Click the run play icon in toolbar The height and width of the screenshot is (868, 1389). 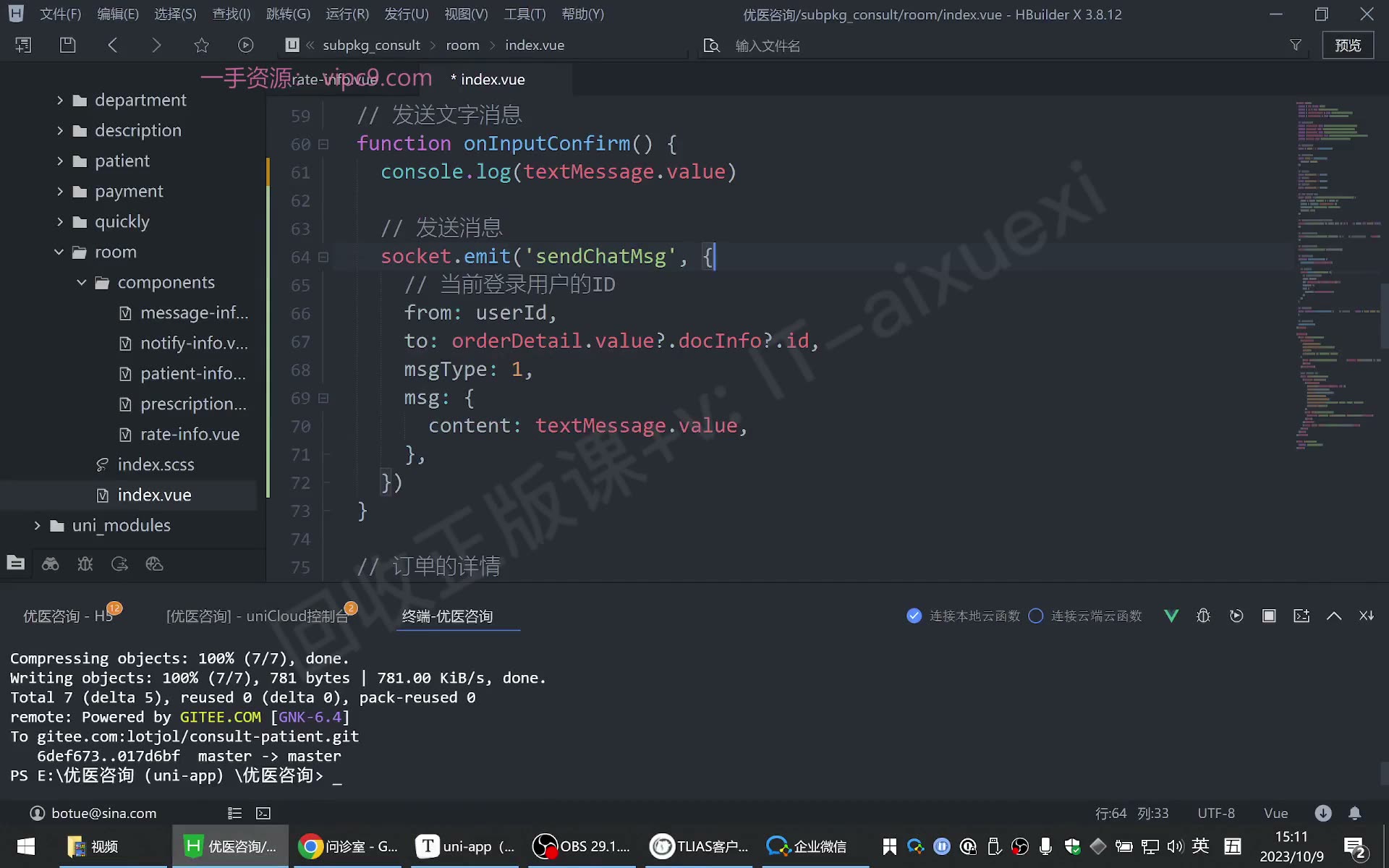[246, 45]
